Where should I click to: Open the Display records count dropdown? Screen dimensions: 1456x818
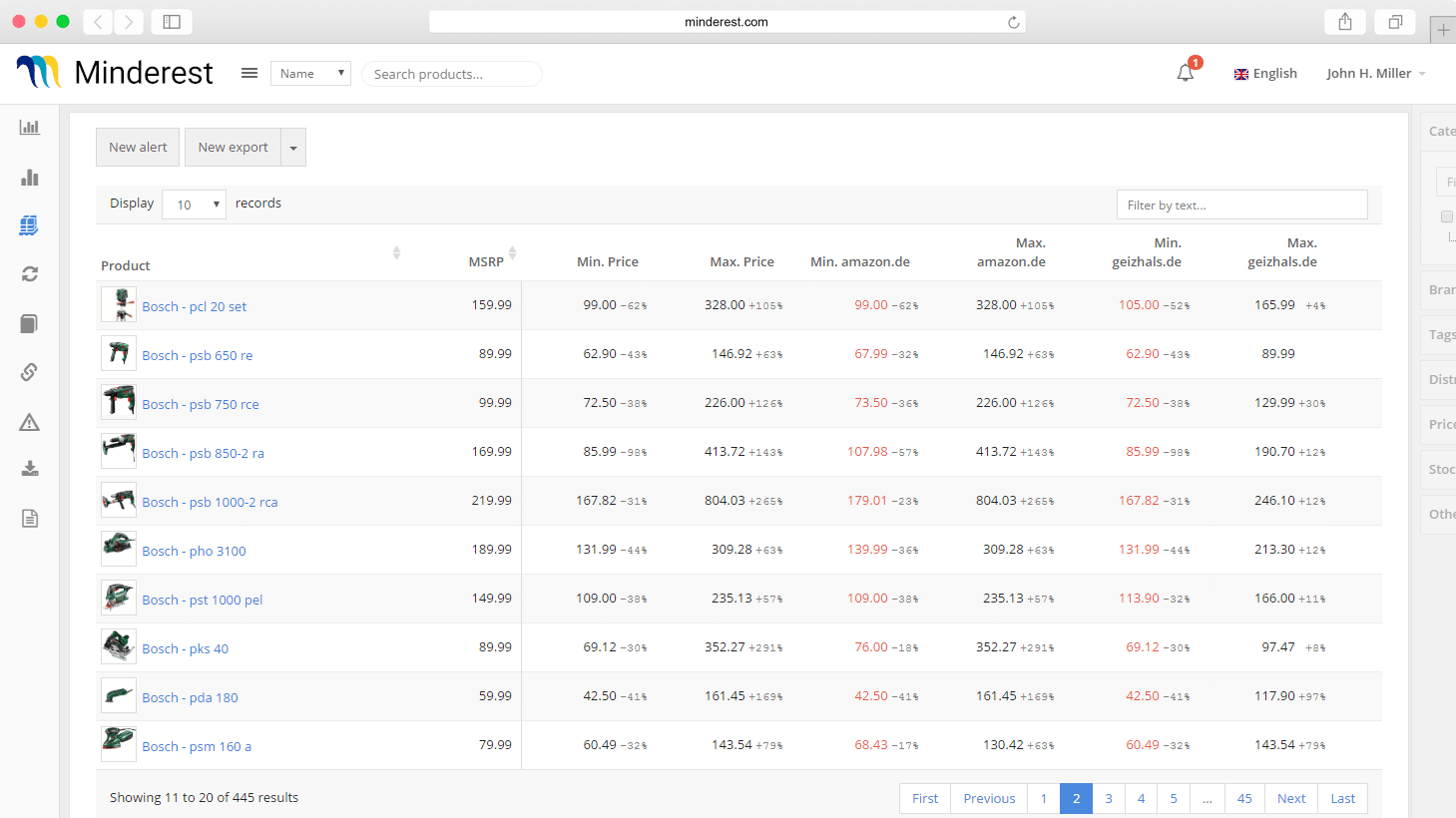coord(194,204)
